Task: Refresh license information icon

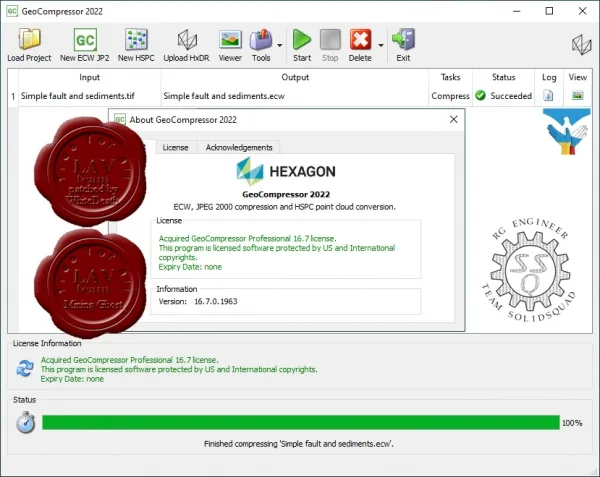Action: coord(25,369)
